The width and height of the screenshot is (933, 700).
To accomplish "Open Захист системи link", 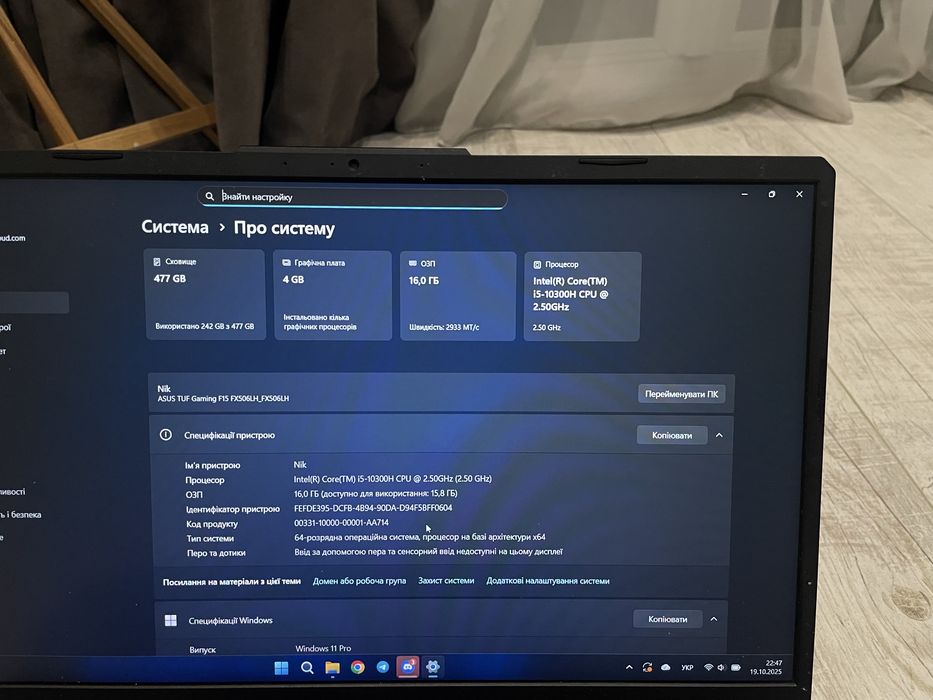I will point(446,580).
